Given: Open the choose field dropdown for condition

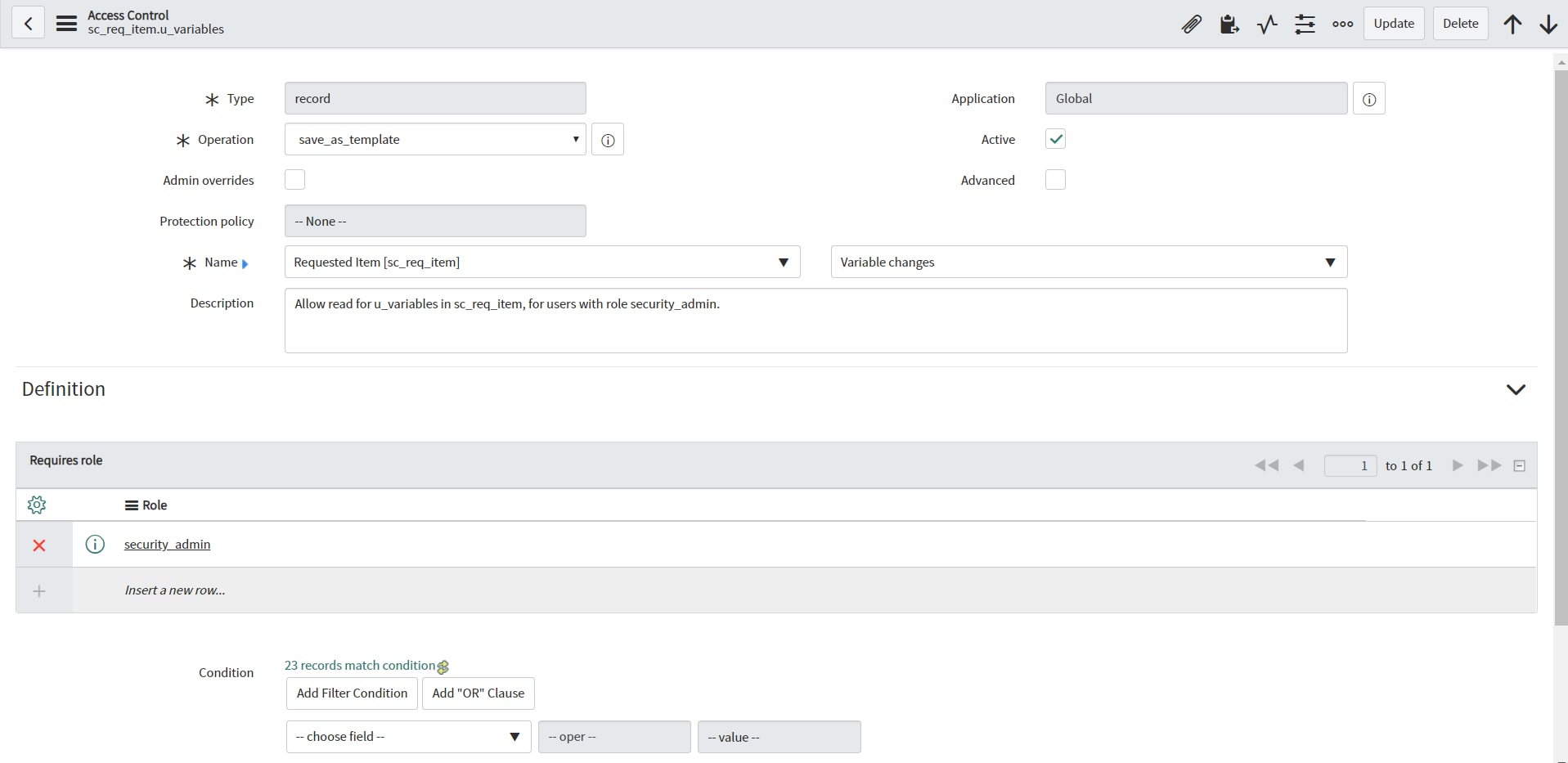Looking at the screenshot, I should [407, 736].
